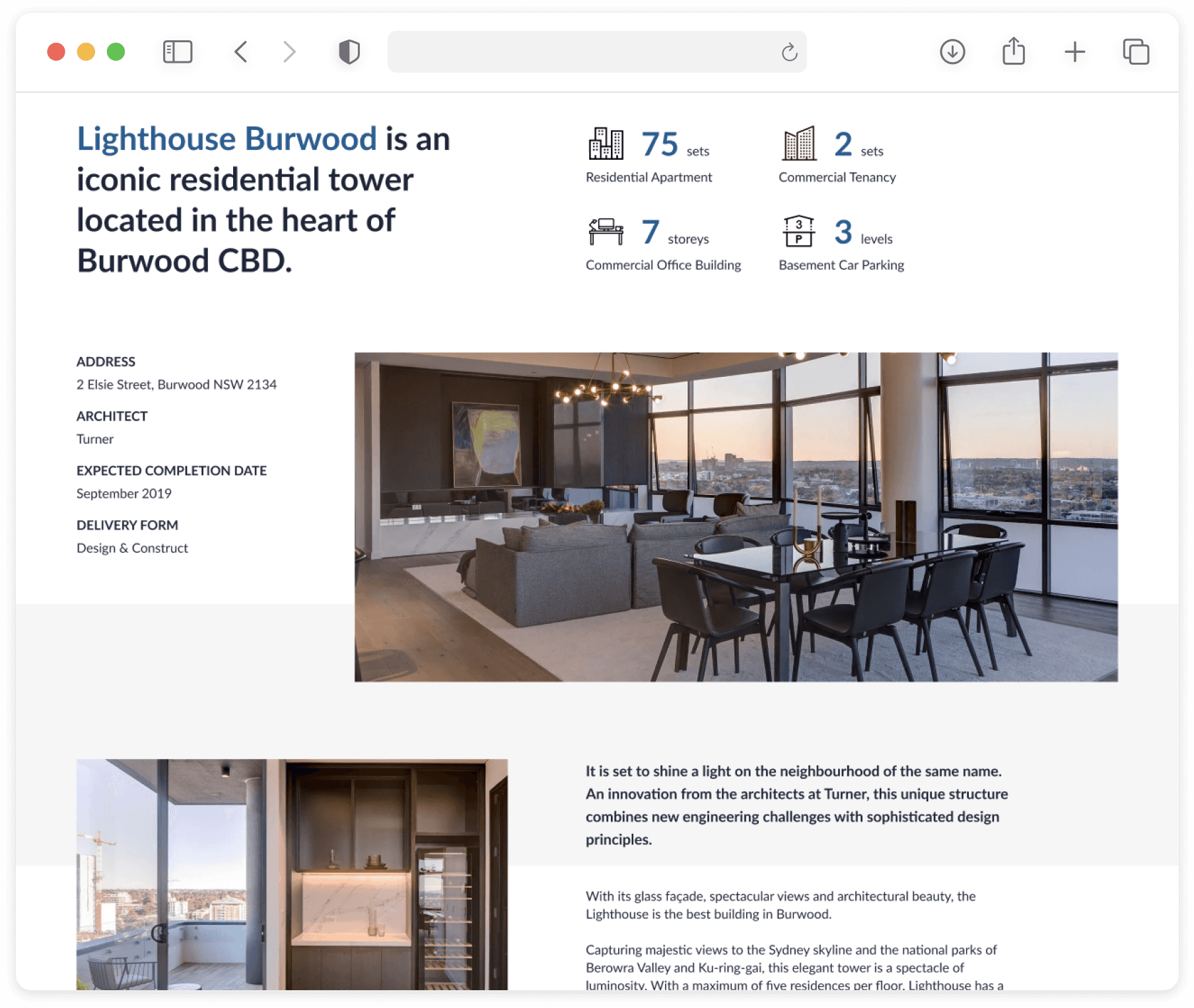Reload the current page
This screenshot has width=1194, height=1008.
(789, 51)
